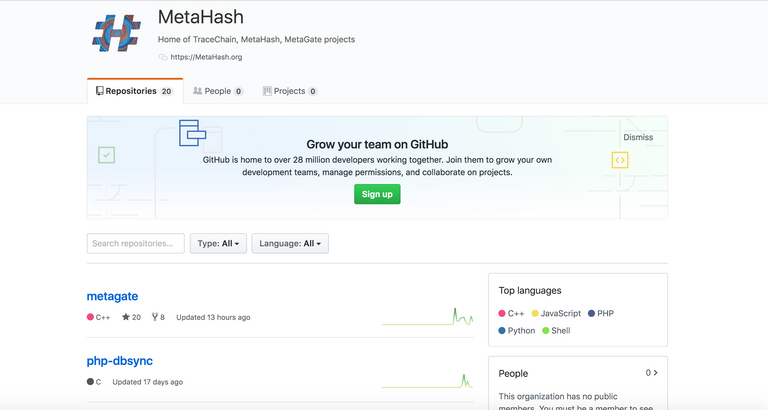Click the link icon beside https://MetaHash.org
This screenshot has width=768, height=410.
[163, 57]
